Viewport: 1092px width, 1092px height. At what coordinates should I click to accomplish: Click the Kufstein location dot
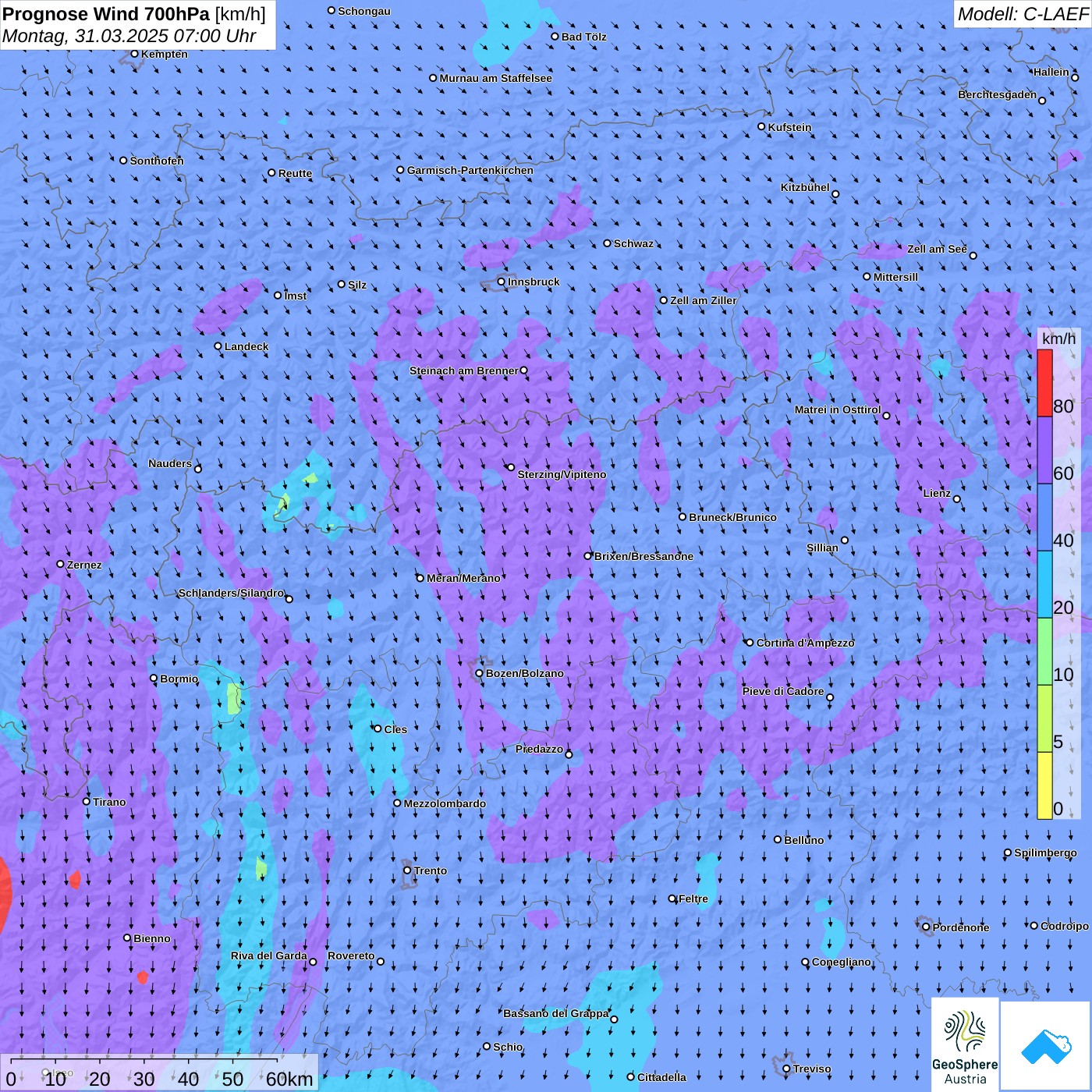[x=762, y=126]
